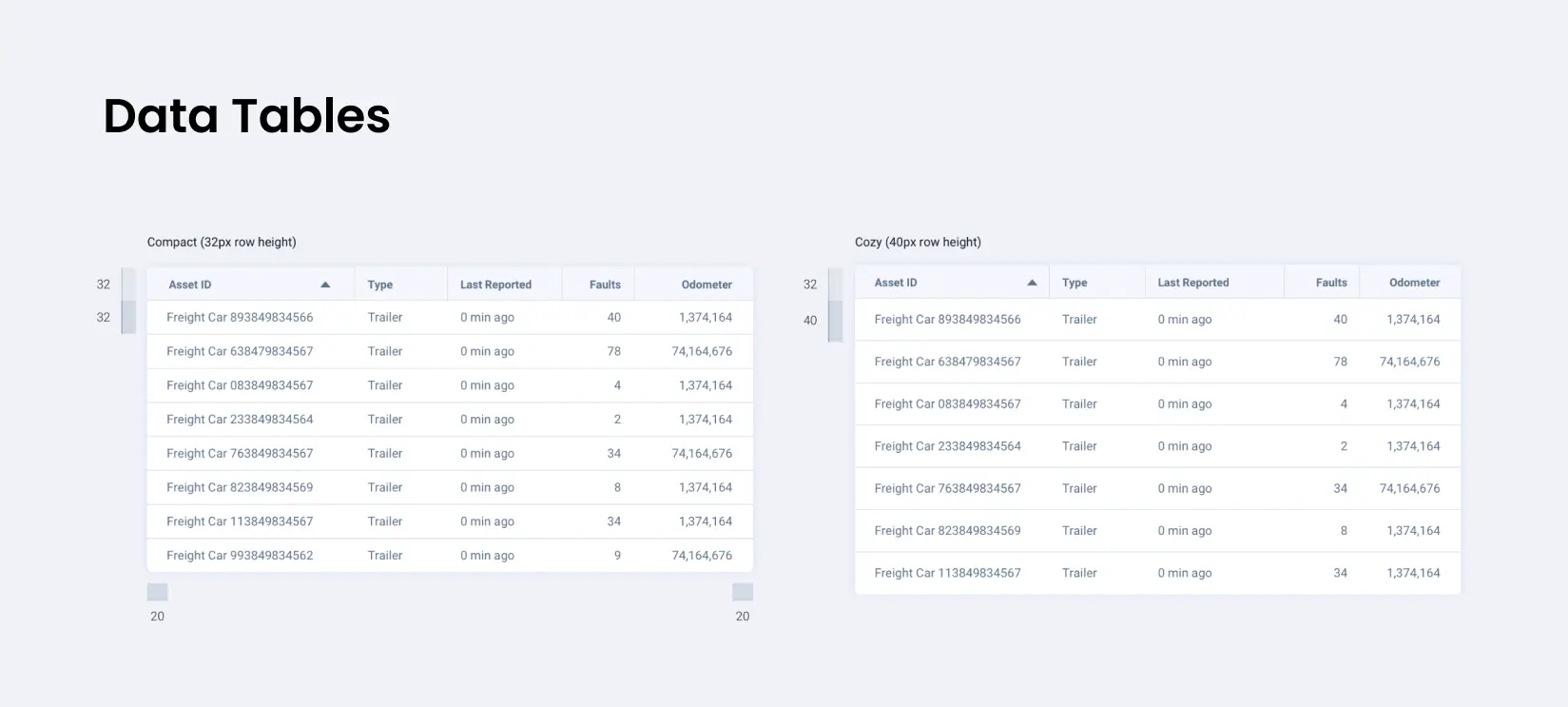
Task: Click Freight Car 233849834564 in Cozy table
Action: click(x=947, y=446)
